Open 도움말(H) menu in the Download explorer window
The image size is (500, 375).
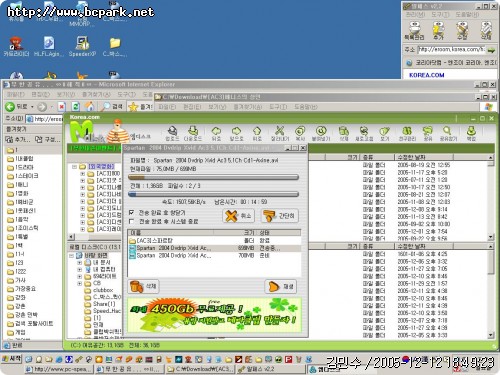[305, 107]
